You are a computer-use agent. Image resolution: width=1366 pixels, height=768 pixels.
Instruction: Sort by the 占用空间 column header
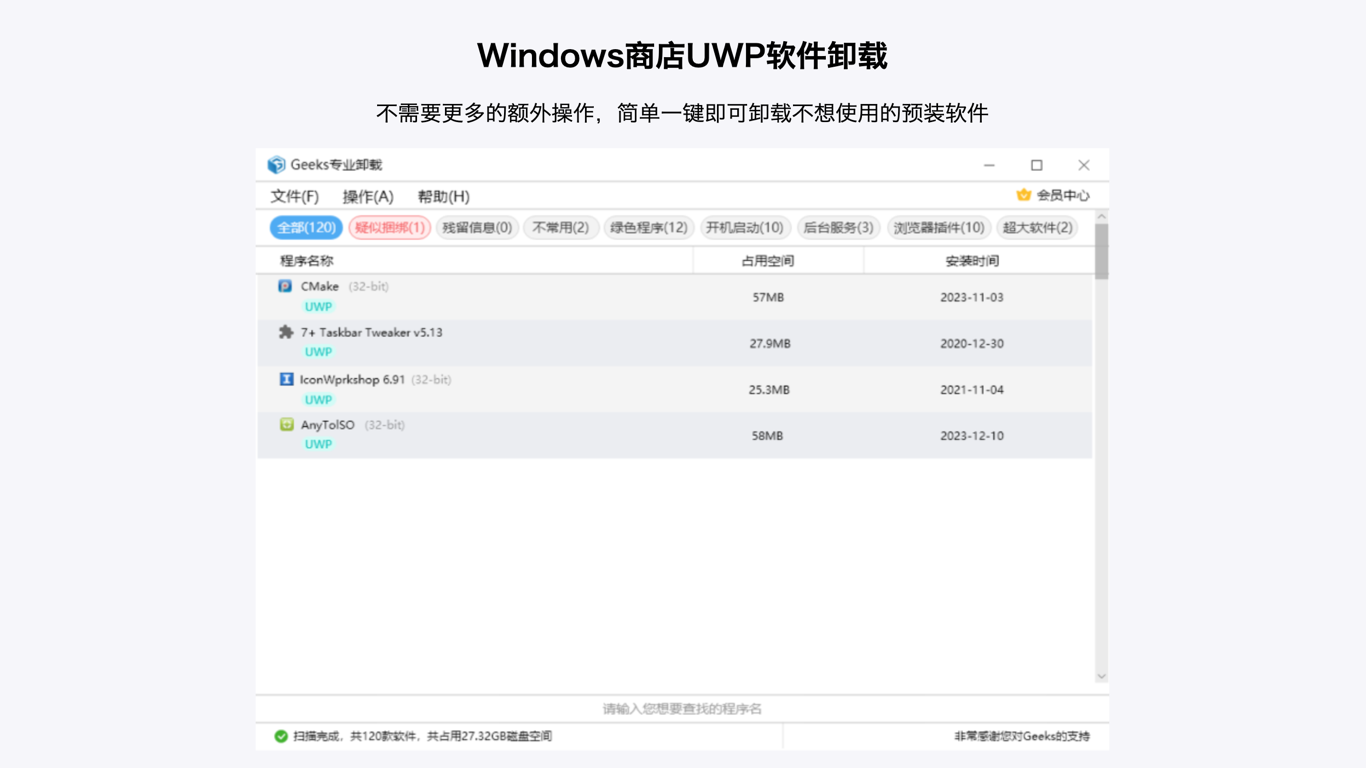click(767, 261)
